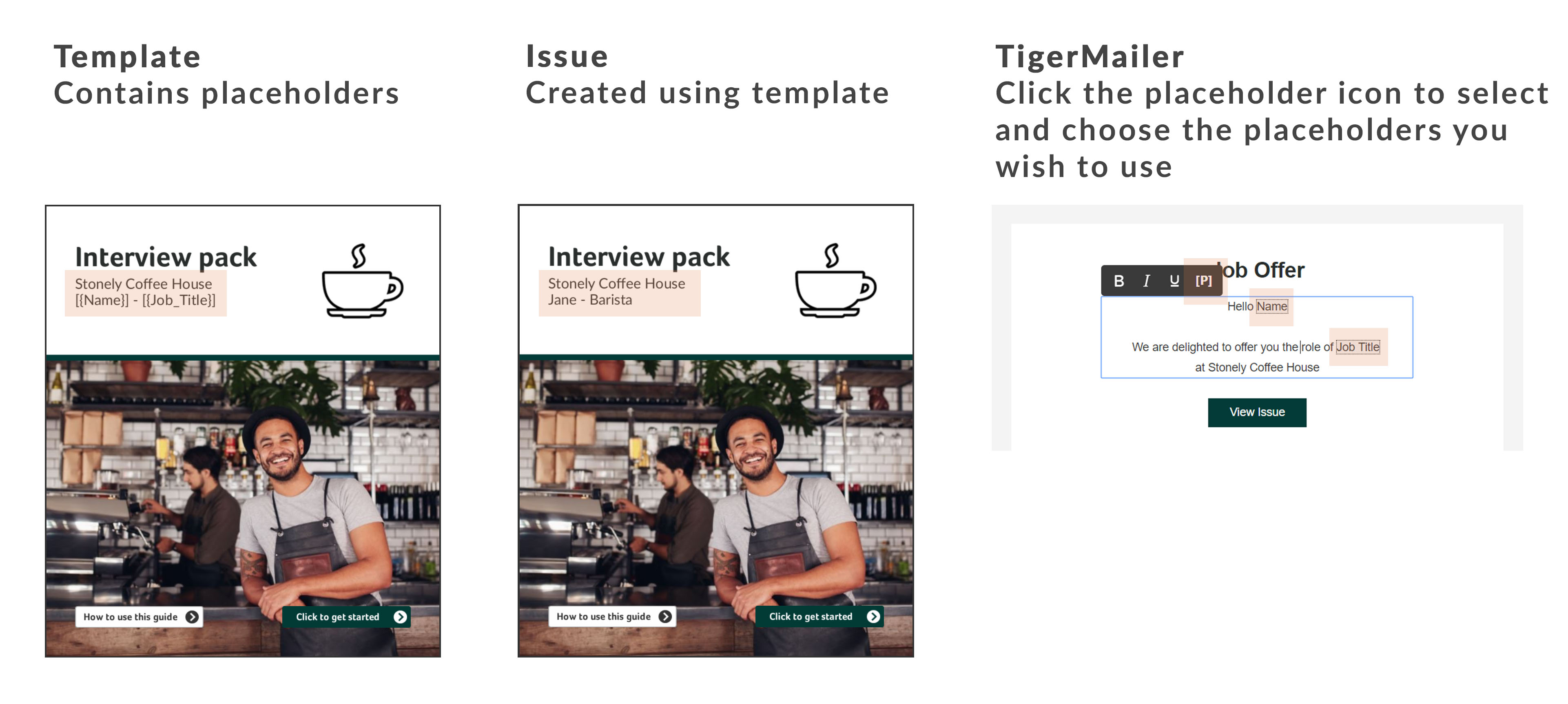Click the View Issue button
The height and width of the screenshot is (704, 1568).
pos(1257,412)
